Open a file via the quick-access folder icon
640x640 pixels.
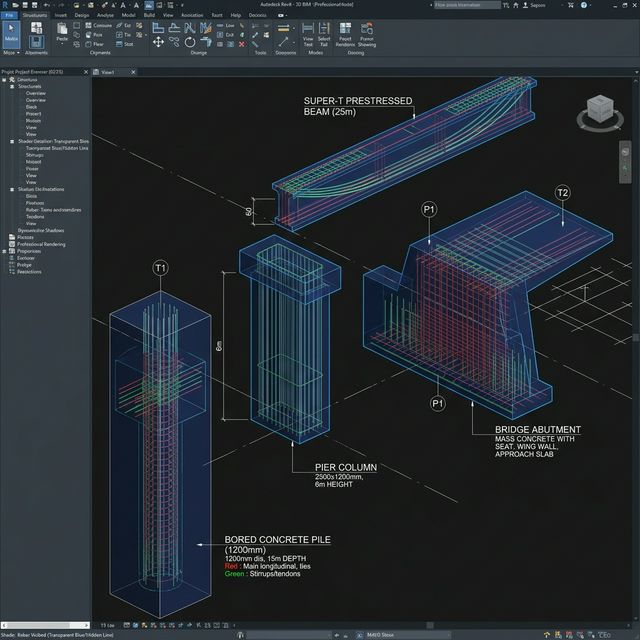tap(16, 5)
